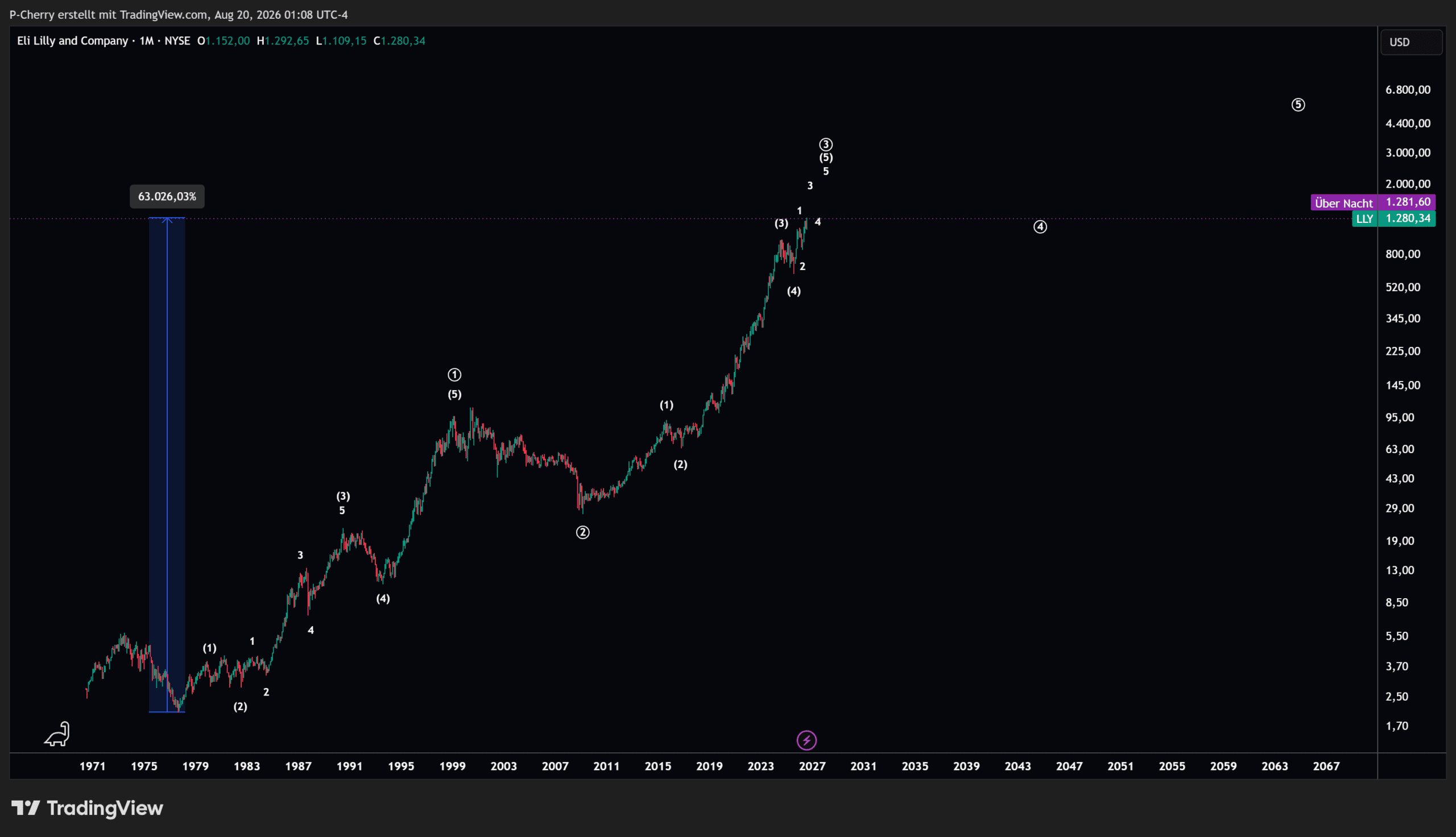Click the open value O1.152,00
This screenshot has width=1456, height=837.
tap(224, 41)
